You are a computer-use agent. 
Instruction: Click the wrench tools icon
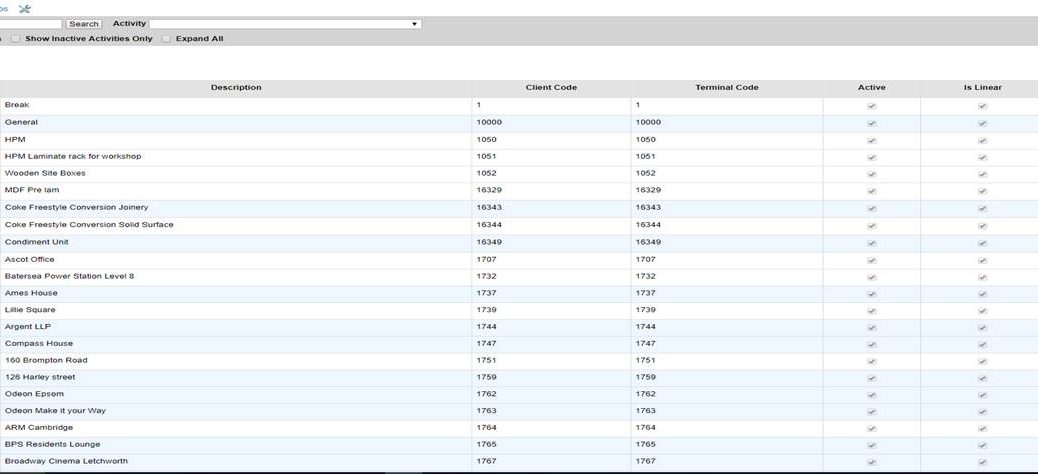[x=25, y=8]
